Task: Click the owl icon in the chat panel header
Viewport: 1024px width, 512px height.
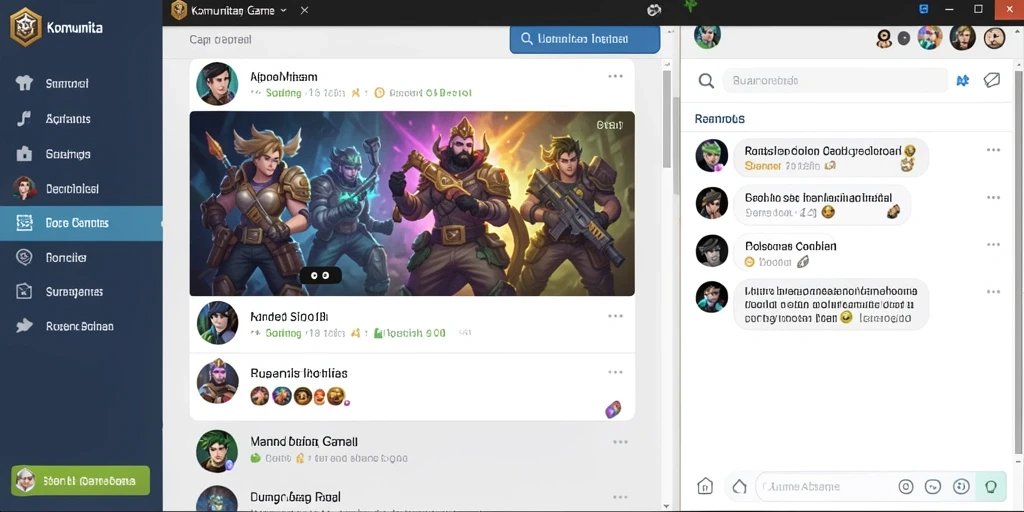Action: (884, 39)
